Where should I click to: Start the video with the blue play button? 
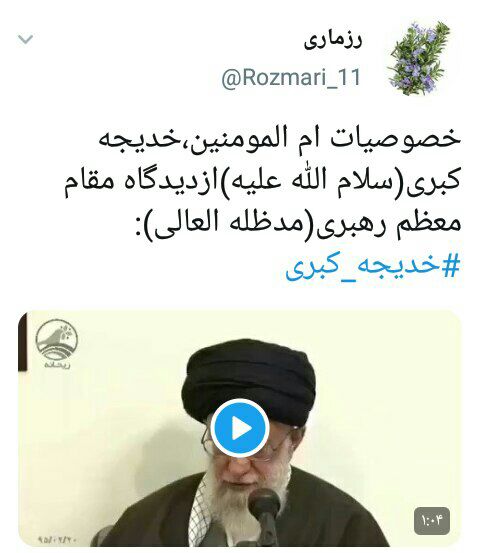[x=240, y=428]
